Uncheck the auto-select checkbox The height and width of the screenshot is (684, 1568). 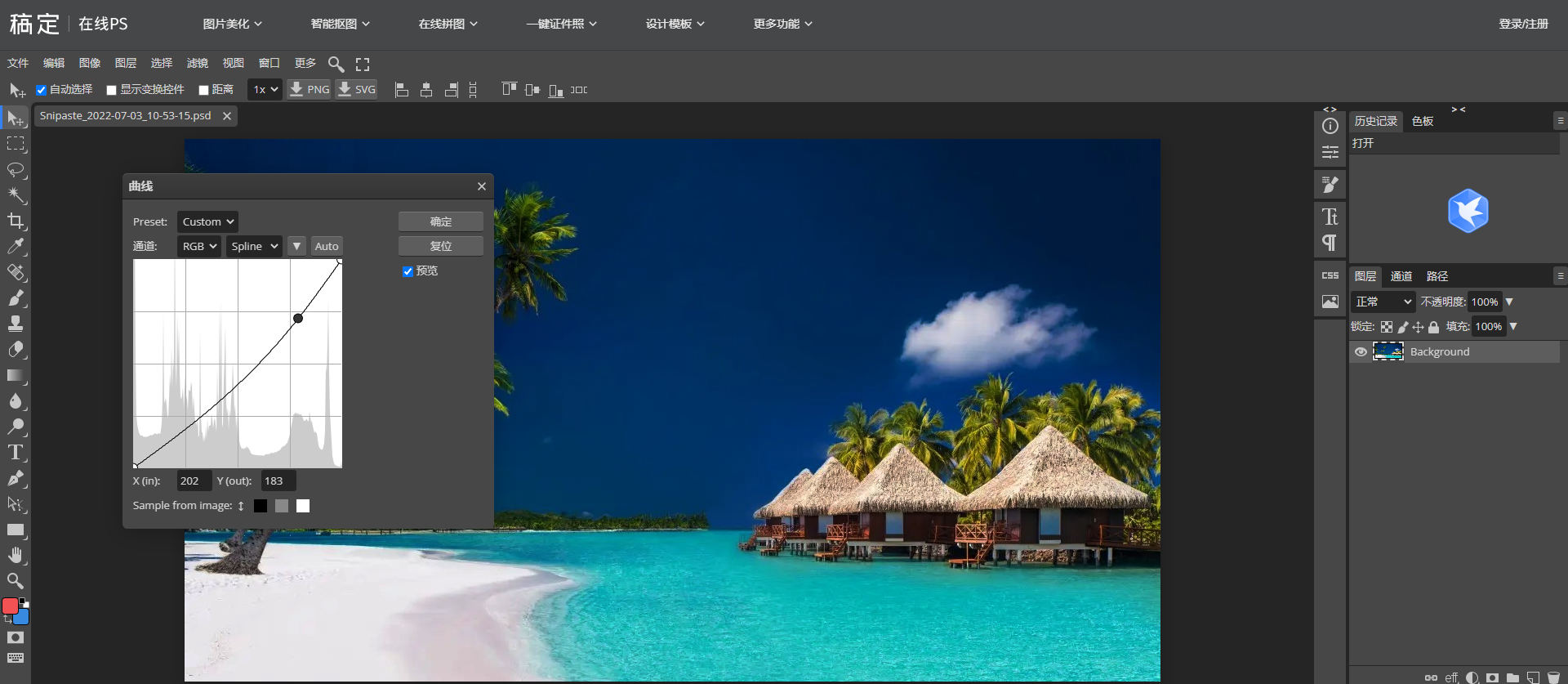coord(41,90)
